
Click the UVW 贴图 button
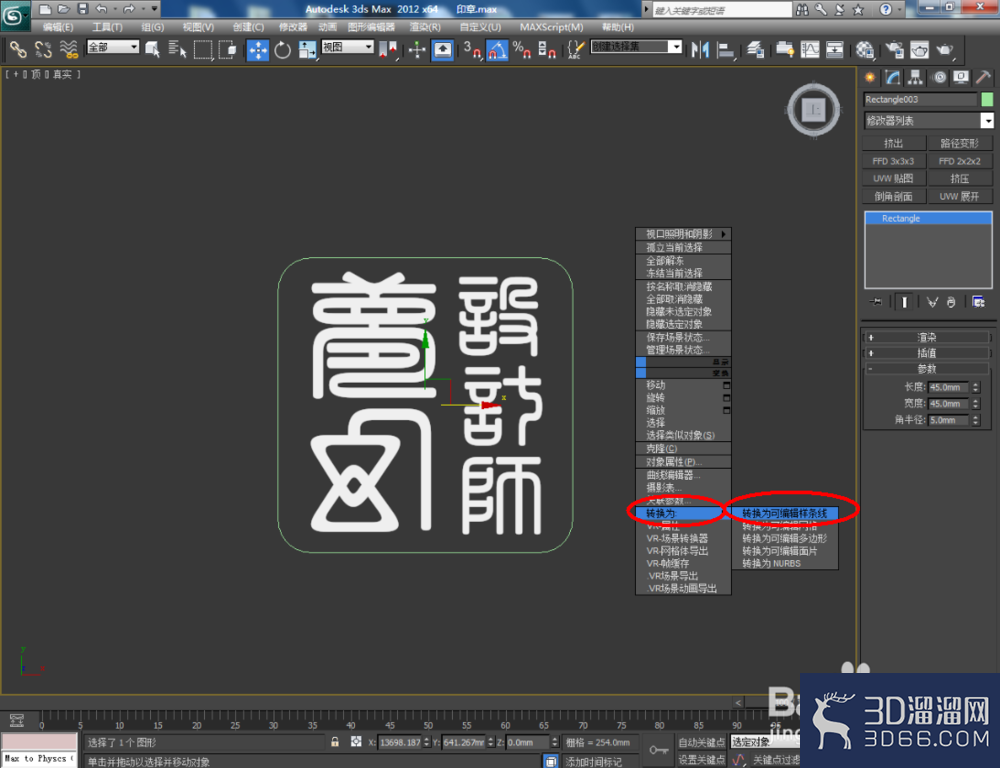(x=893, y=179)
